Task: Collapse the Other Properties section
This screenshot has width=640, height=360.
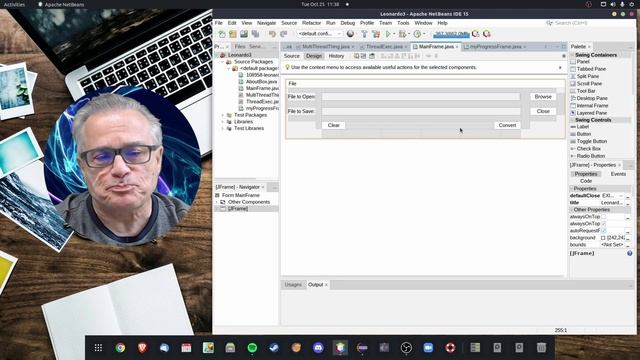Action: pyautogui.click(x=572, y=209)
